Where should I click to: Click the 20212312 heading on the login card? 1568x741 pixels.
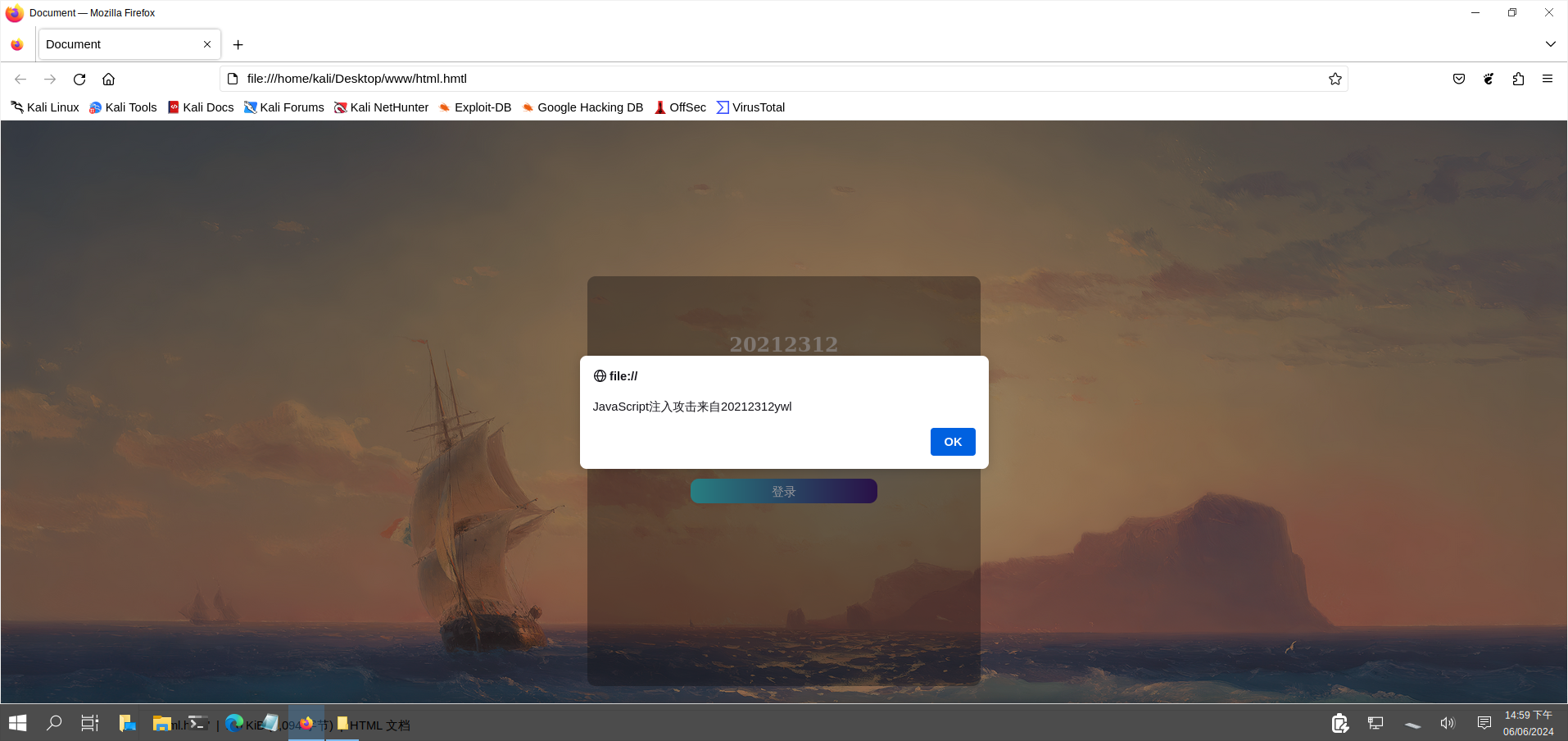[784, 344]
